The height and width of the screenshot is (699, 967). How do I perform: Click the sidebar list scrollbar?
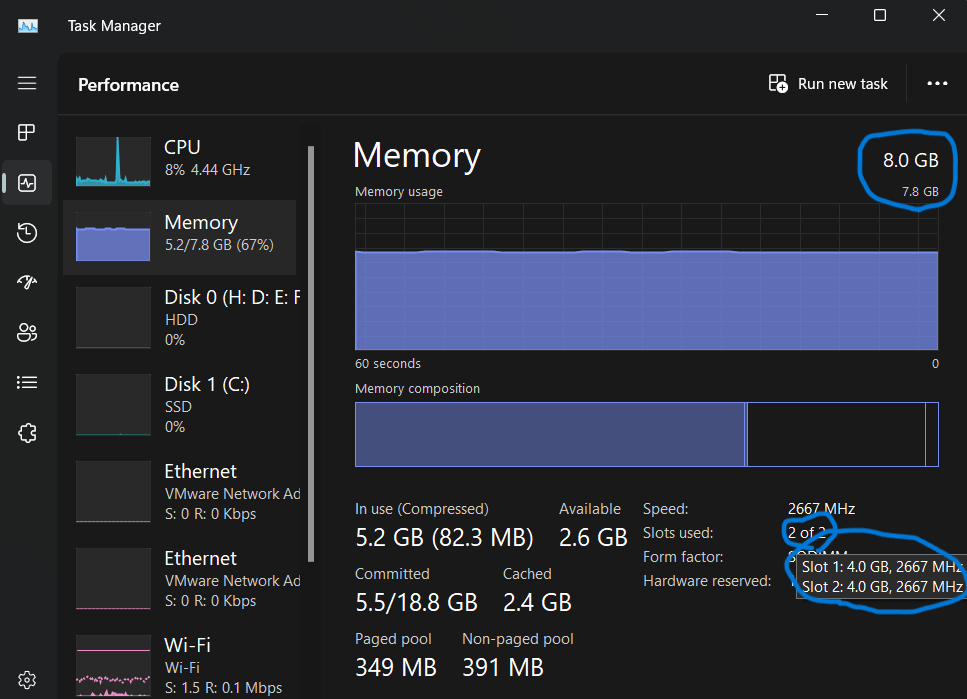pyautogui.click(x=310, y=350)
